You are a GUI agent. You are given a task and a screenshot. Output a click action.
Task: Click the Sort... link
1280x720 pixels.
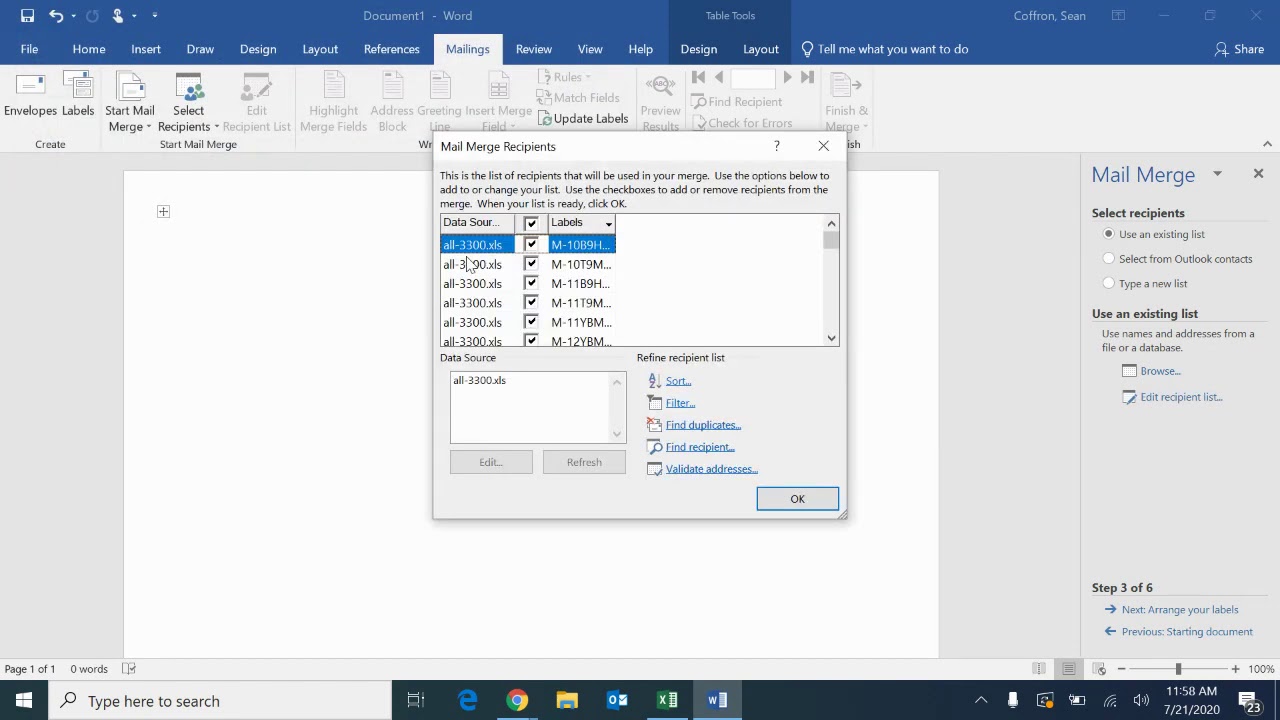[x=678, y=381]
